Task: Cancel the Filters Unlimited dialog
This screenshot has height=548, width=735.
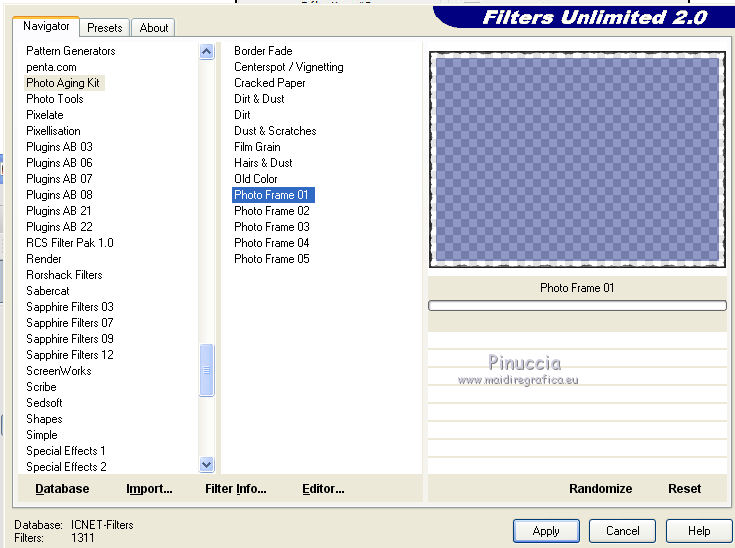Action: (622, 531)
